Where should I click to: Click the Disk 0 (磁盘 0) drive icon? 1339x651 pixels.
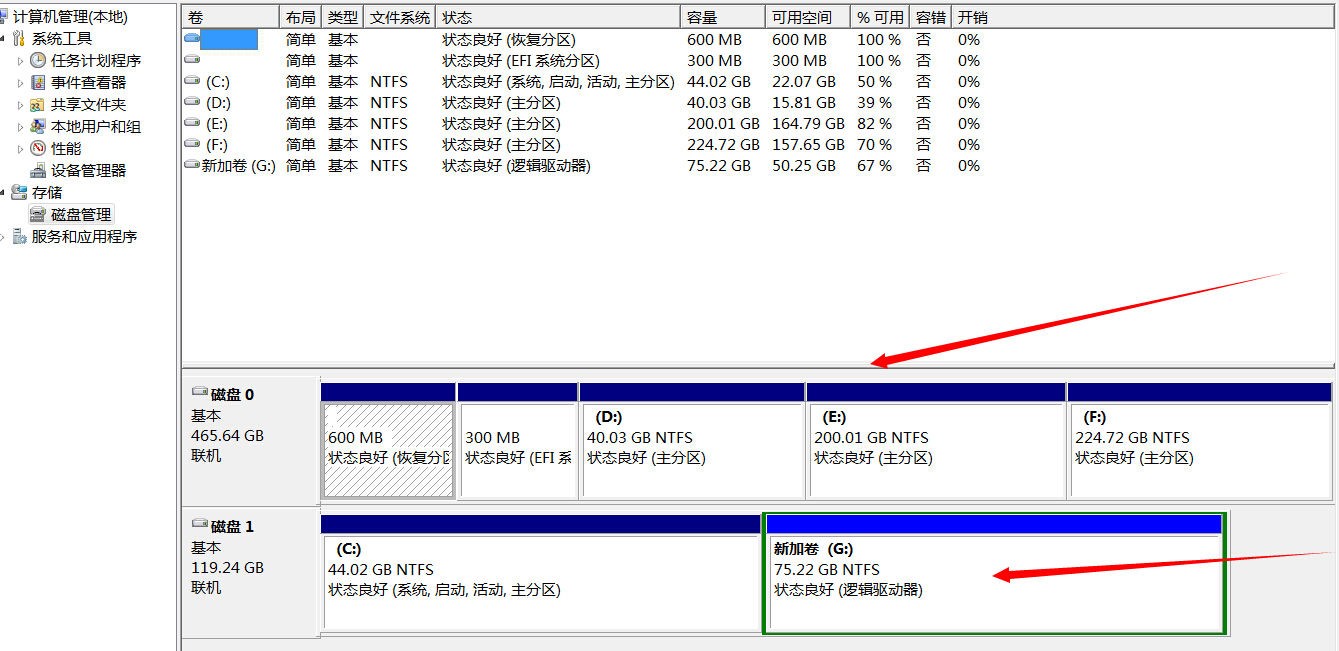[x=200, y=394]
